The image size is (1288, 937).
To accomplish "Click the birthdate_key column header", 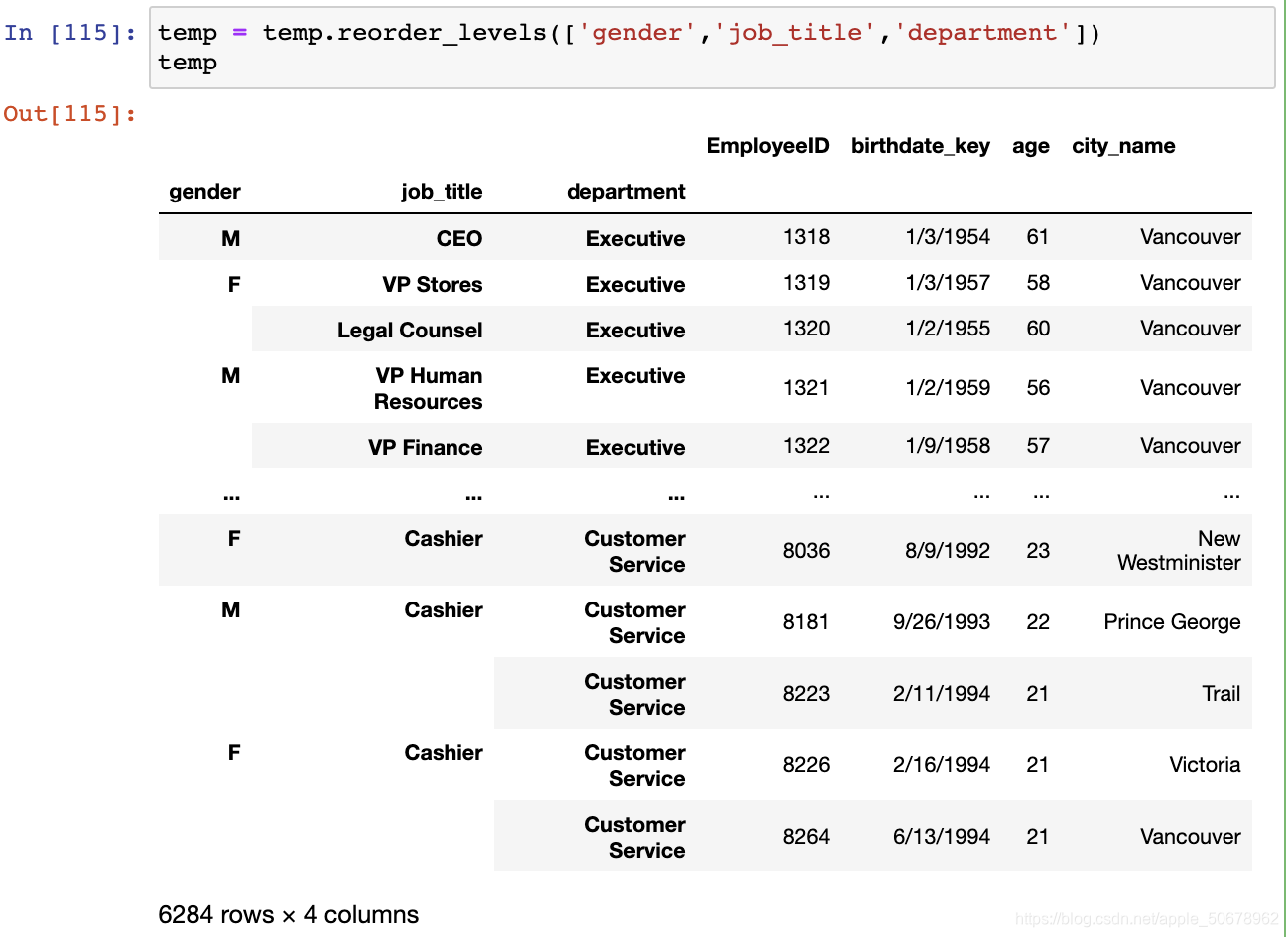I will [920, 146].
